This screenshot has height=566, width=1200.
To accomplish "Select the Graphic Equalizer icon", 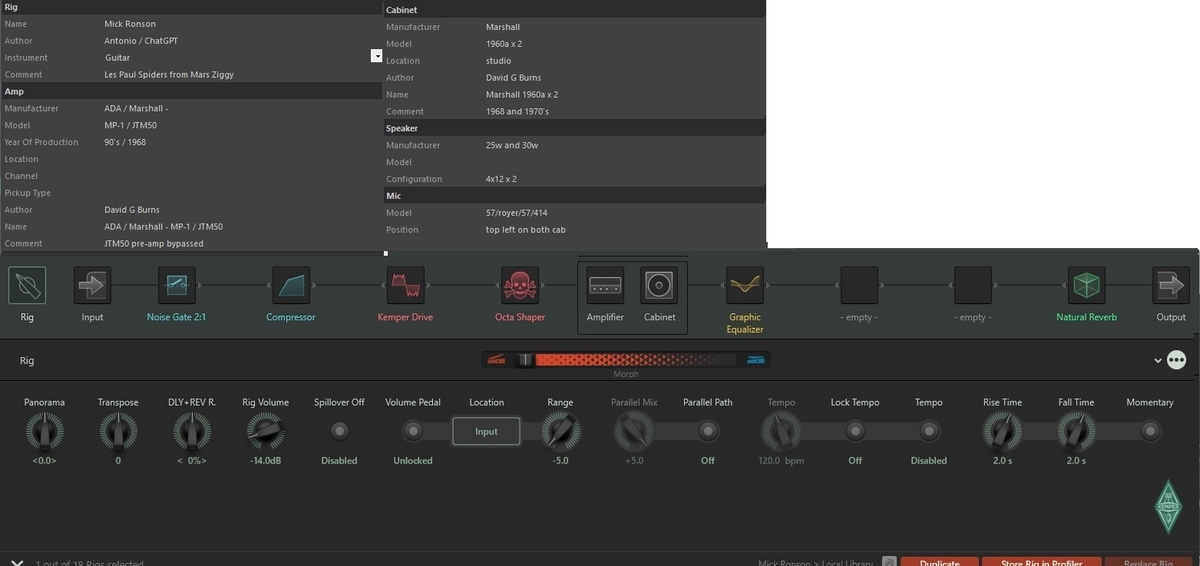I will [745, 285].
